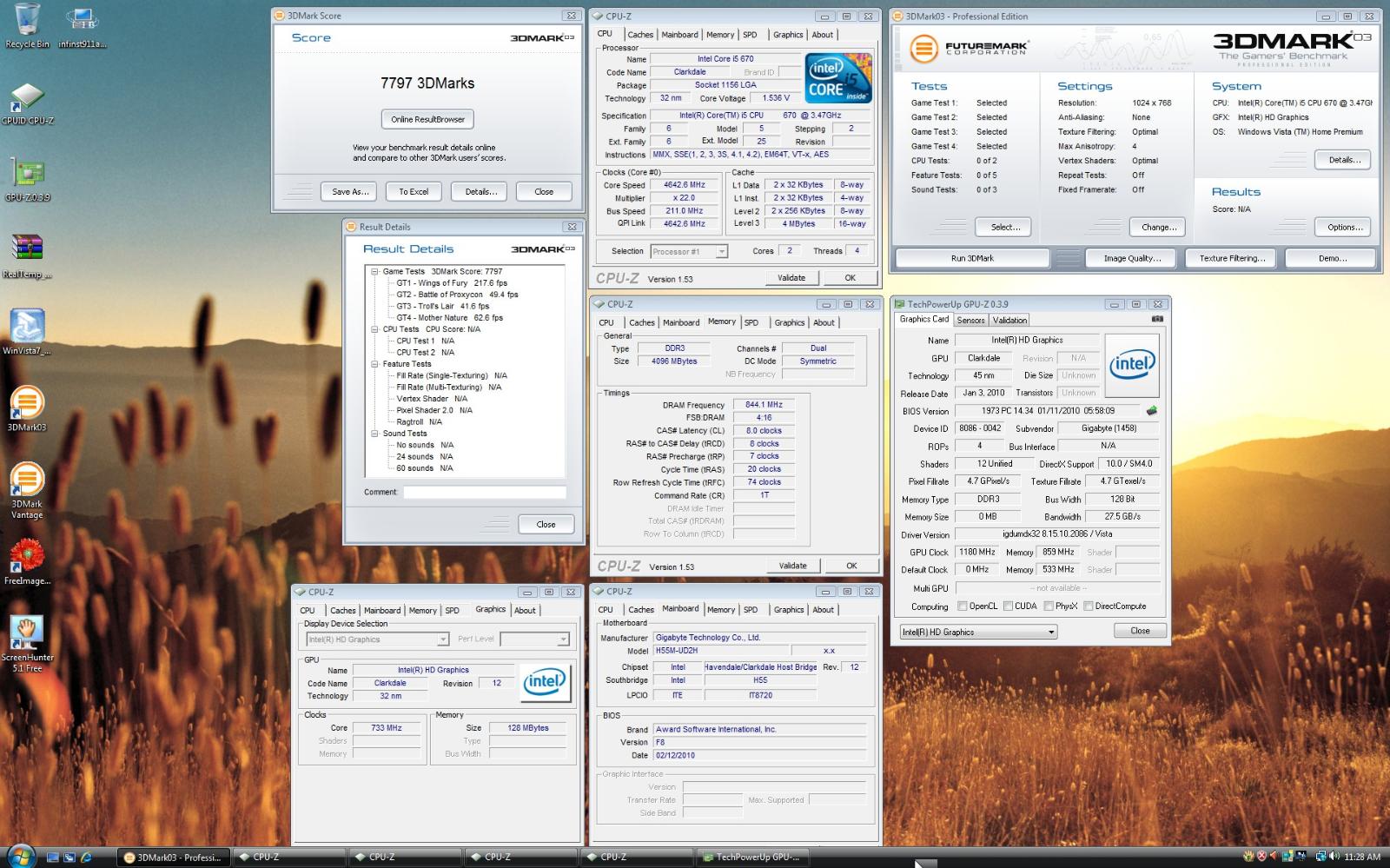Screen dimensions: 1390x868
Task: Click the Switch Between Windows quick launch icon
Action: click(x=69, y=857)
